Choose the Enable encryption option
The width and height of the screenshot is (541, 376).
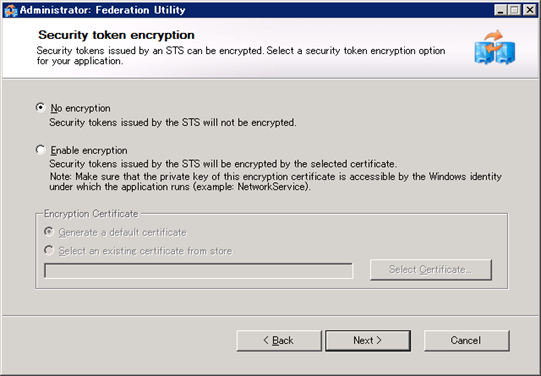pos(41,150)
